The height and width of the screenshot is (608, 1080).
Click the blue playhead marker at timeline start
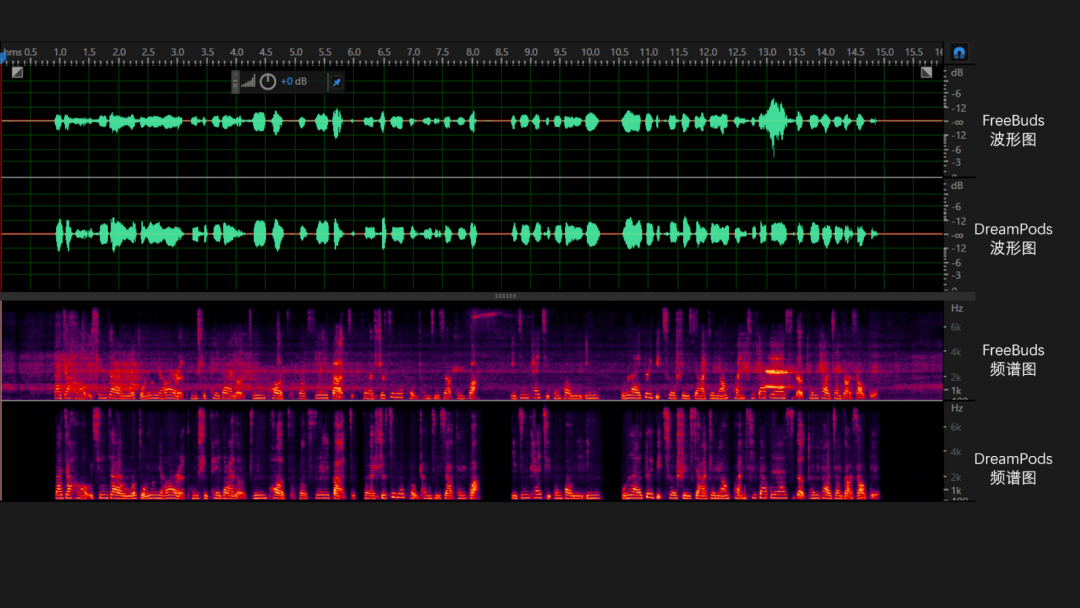coord(4,58)
